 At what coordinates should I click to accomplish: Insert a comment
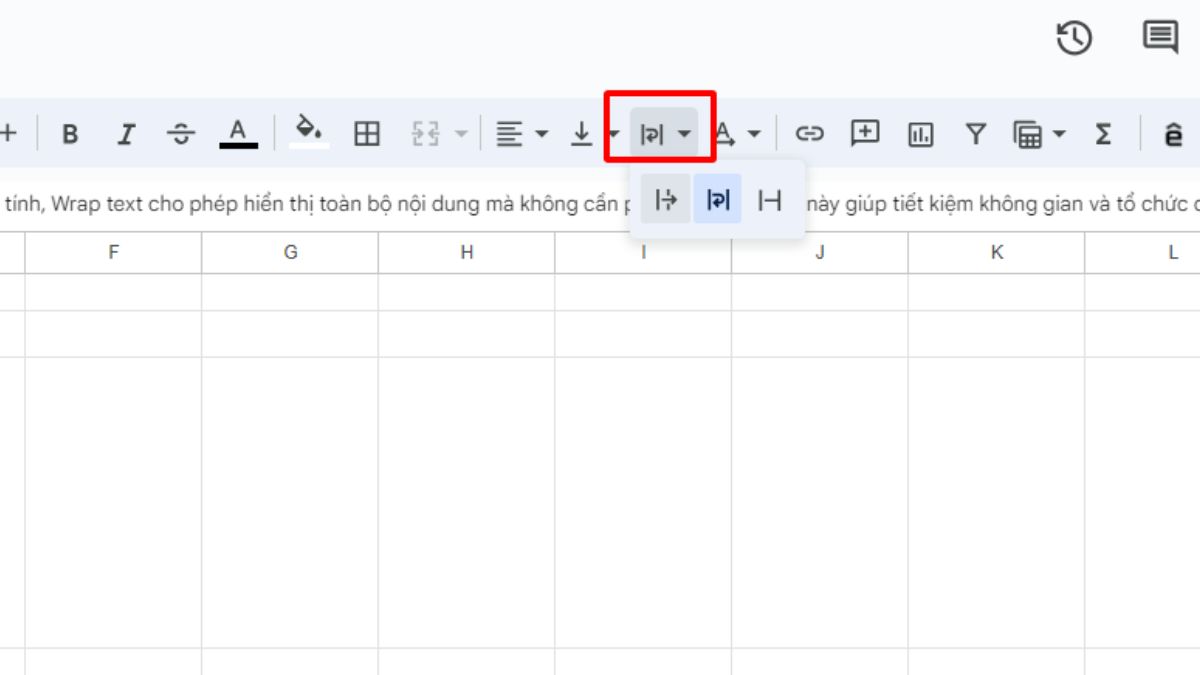[866, 133]
